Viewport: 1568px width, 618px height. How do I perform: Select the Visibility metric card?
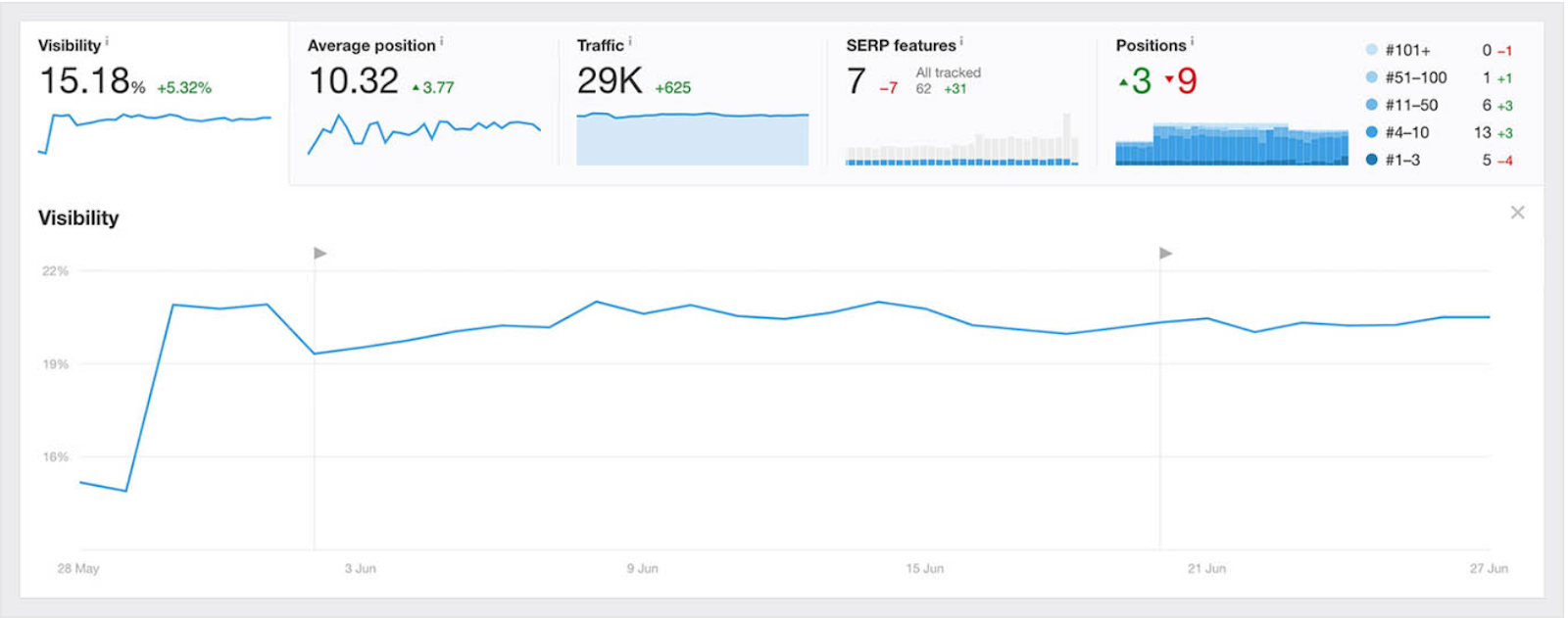click(x=155, y=102)
